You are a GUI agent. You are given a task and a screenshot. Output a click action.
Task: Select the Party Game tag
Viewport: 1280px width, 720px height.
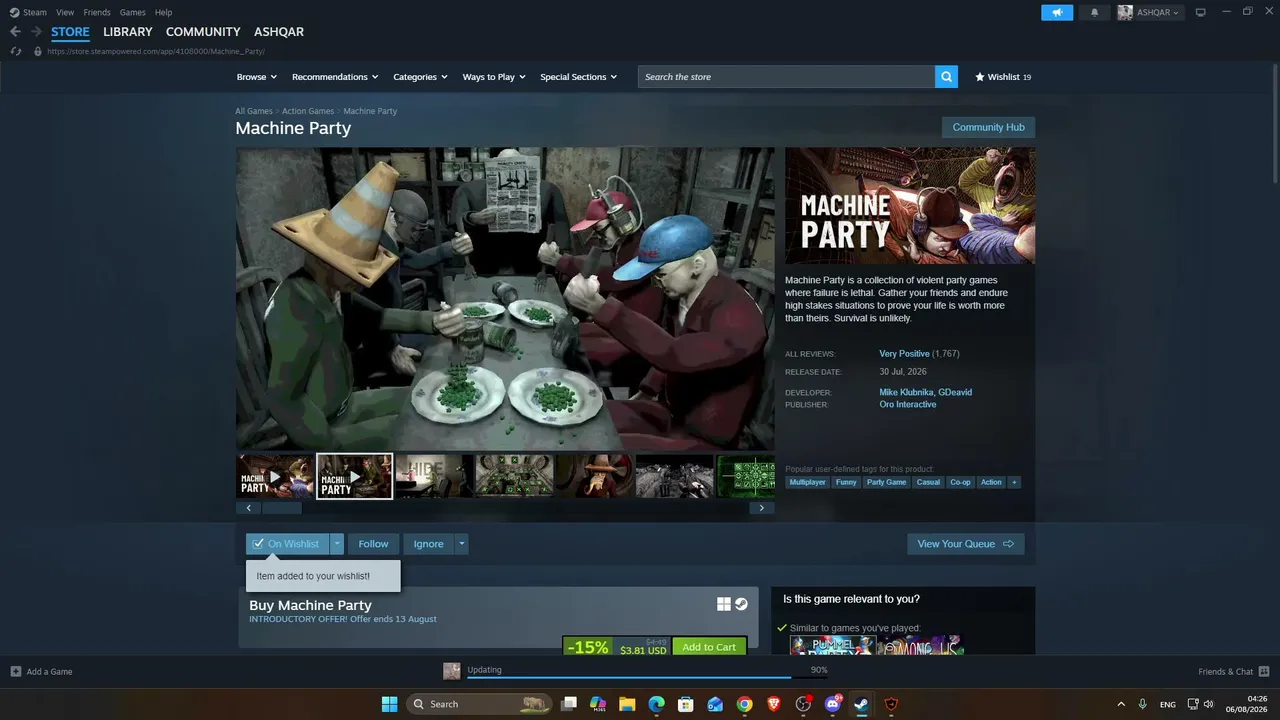[886, 482]
